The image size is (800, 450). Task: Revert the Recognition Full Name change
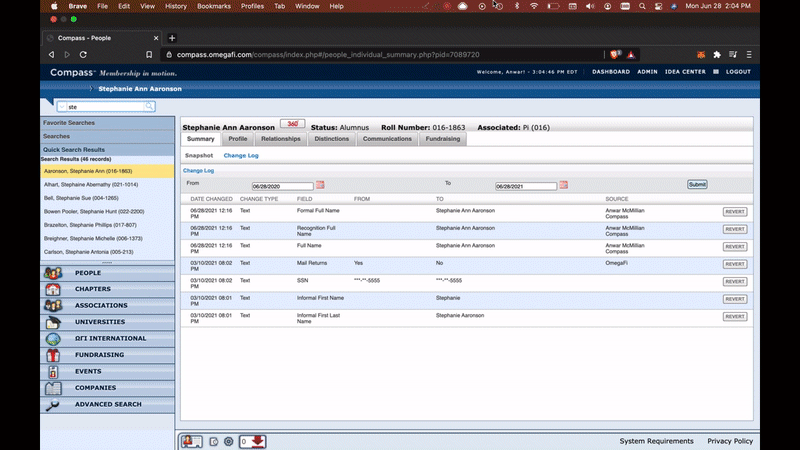tap(735, 229)
